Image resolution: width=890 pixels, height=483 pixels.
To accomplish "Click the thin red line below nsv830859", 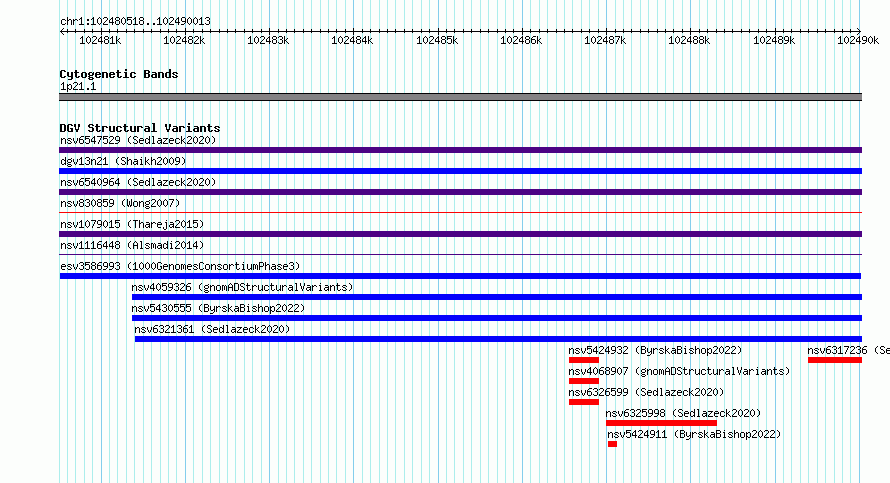I will point(460,212).
